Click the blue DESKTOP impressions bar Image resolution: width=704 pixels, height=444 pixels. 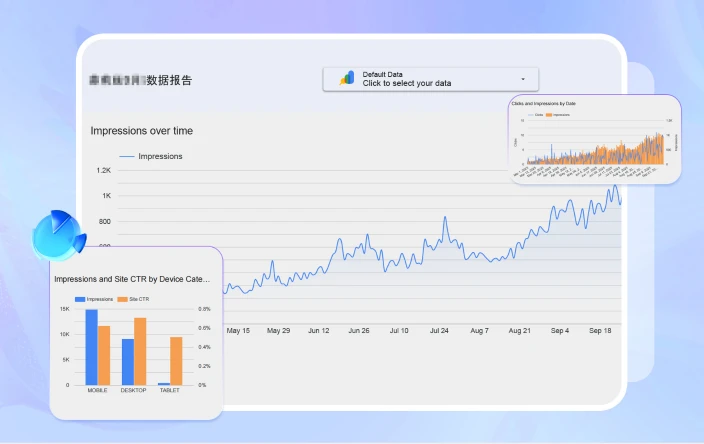coord(128,362)
